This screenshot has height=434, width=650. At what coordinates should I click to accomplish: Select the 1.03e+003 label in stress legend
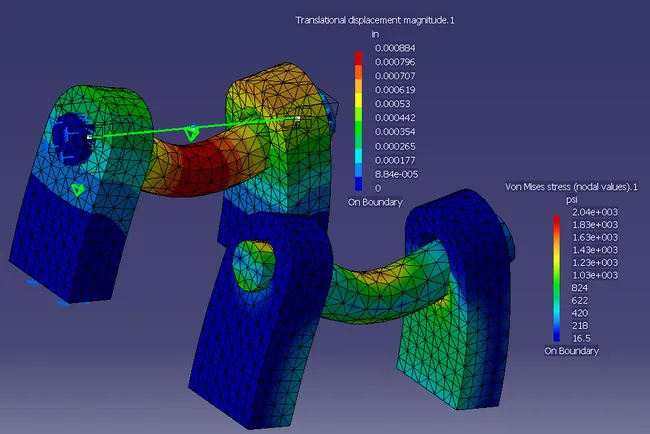(x=589, y=274)
